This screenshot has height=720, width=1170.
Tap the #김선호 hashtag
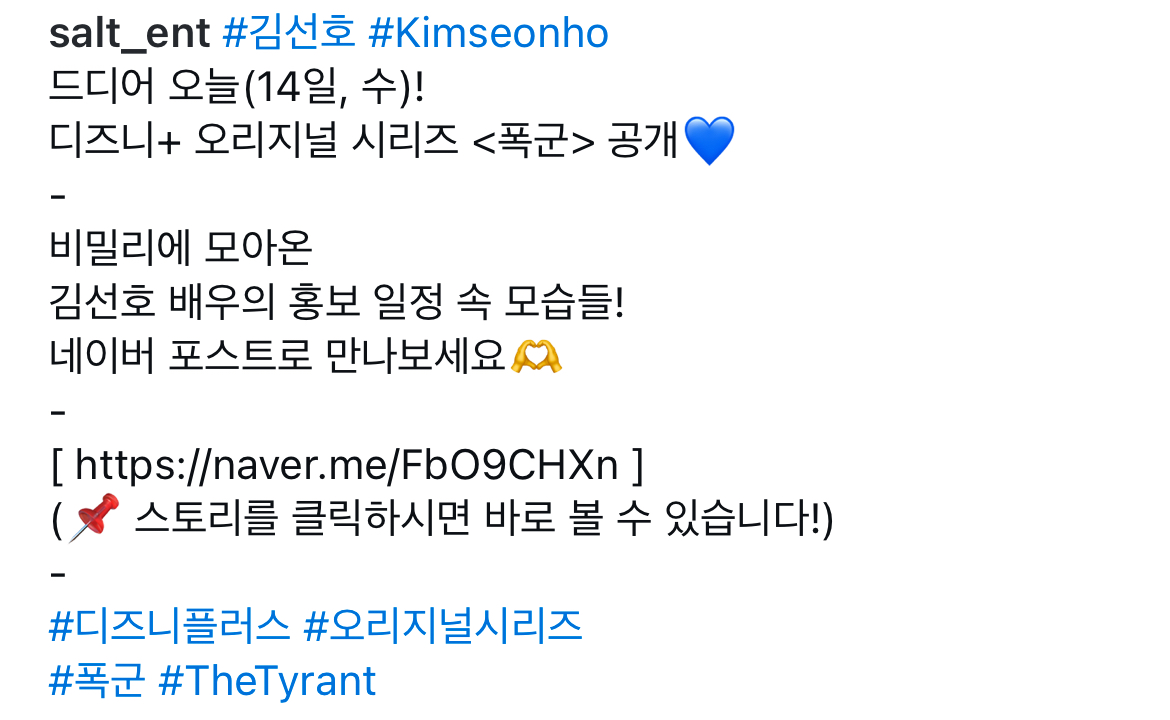click(289, 34)
